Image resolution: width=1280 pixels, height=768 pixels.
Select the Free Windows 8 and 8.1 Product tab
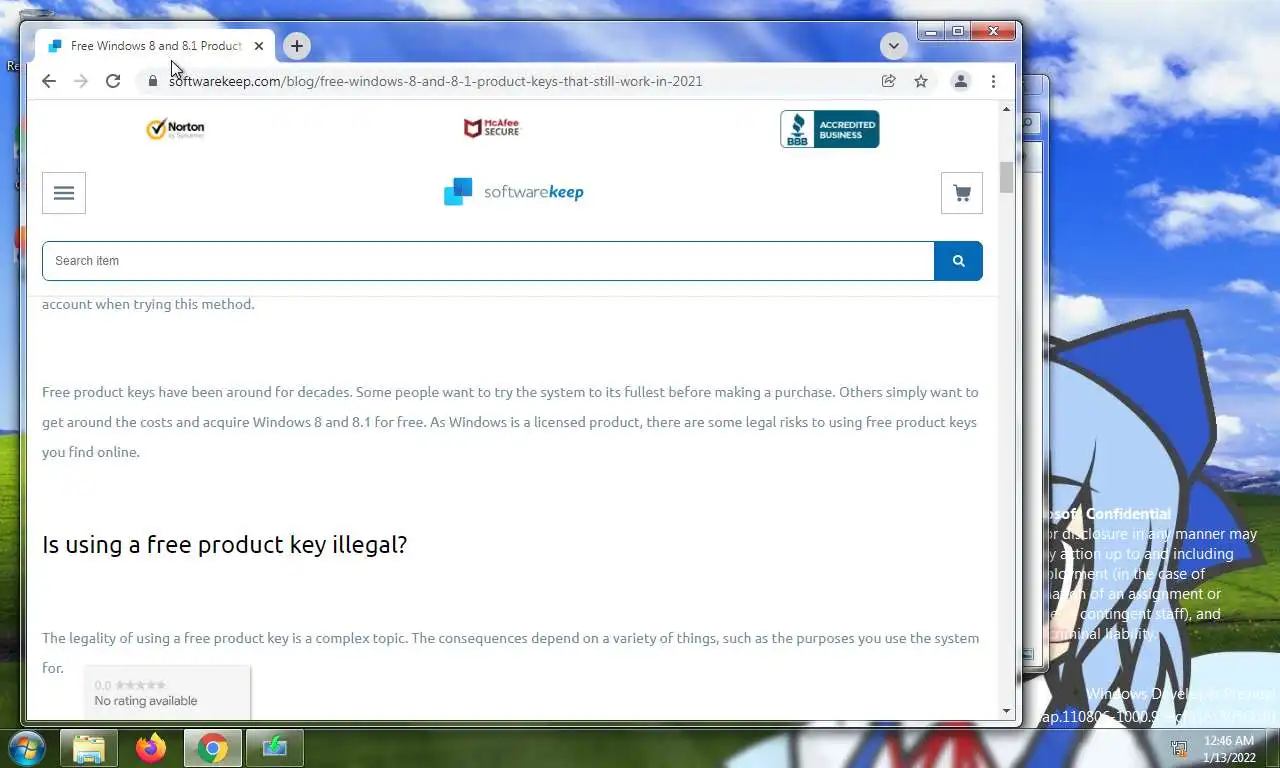(155, 46)
